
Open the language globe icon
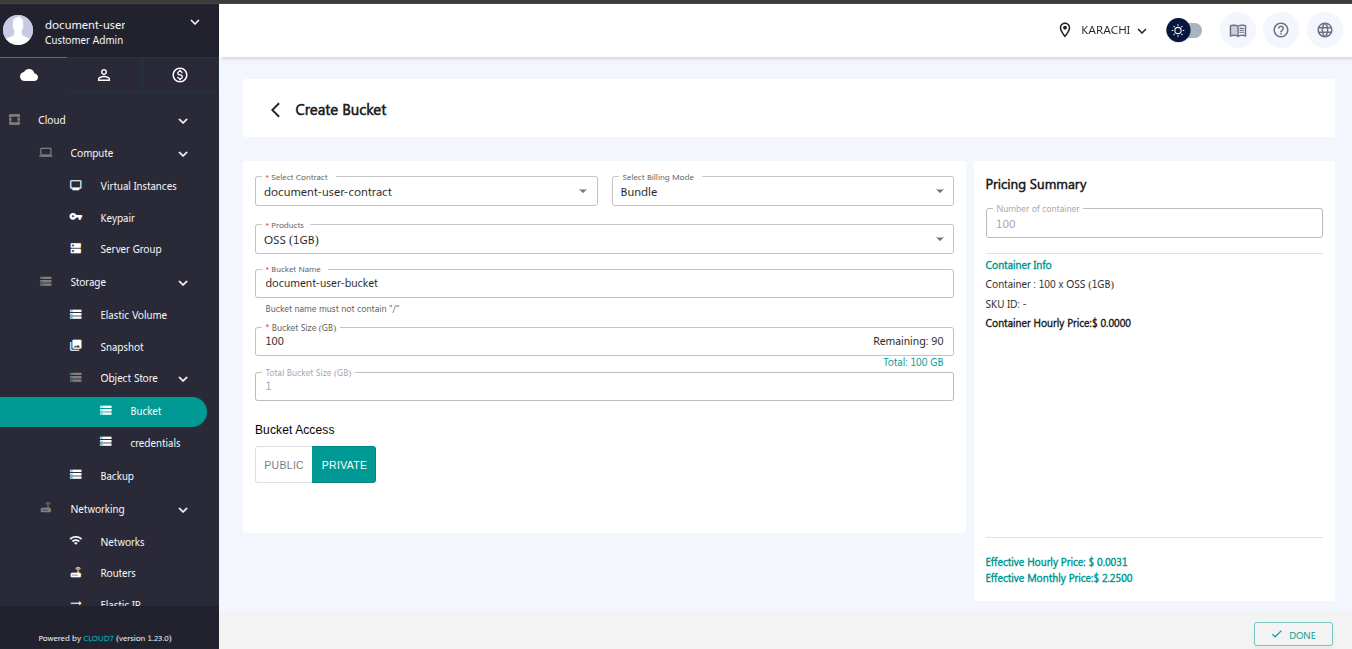pos(1324,30)
